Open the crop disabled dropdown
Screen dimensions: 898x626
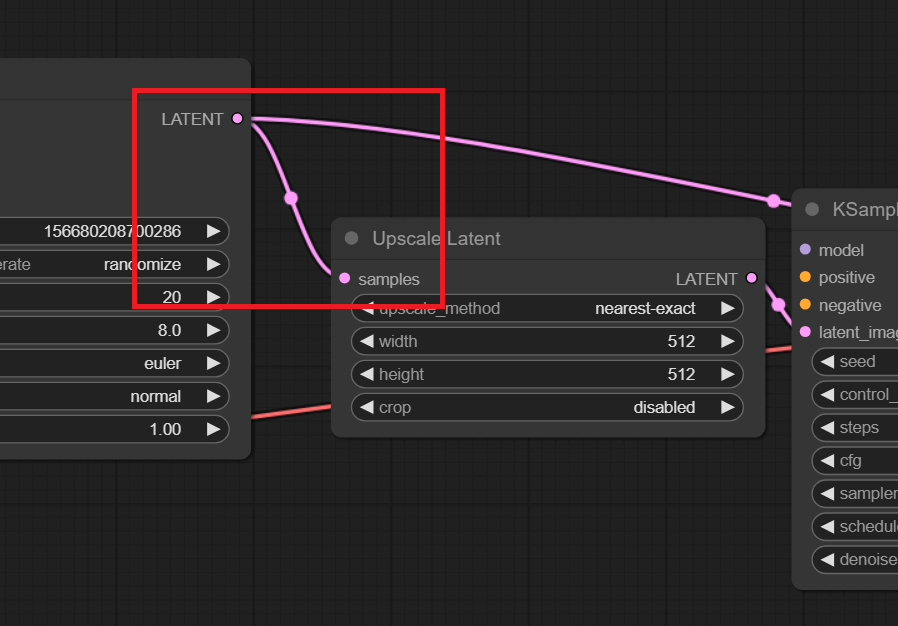coord(547,407)
